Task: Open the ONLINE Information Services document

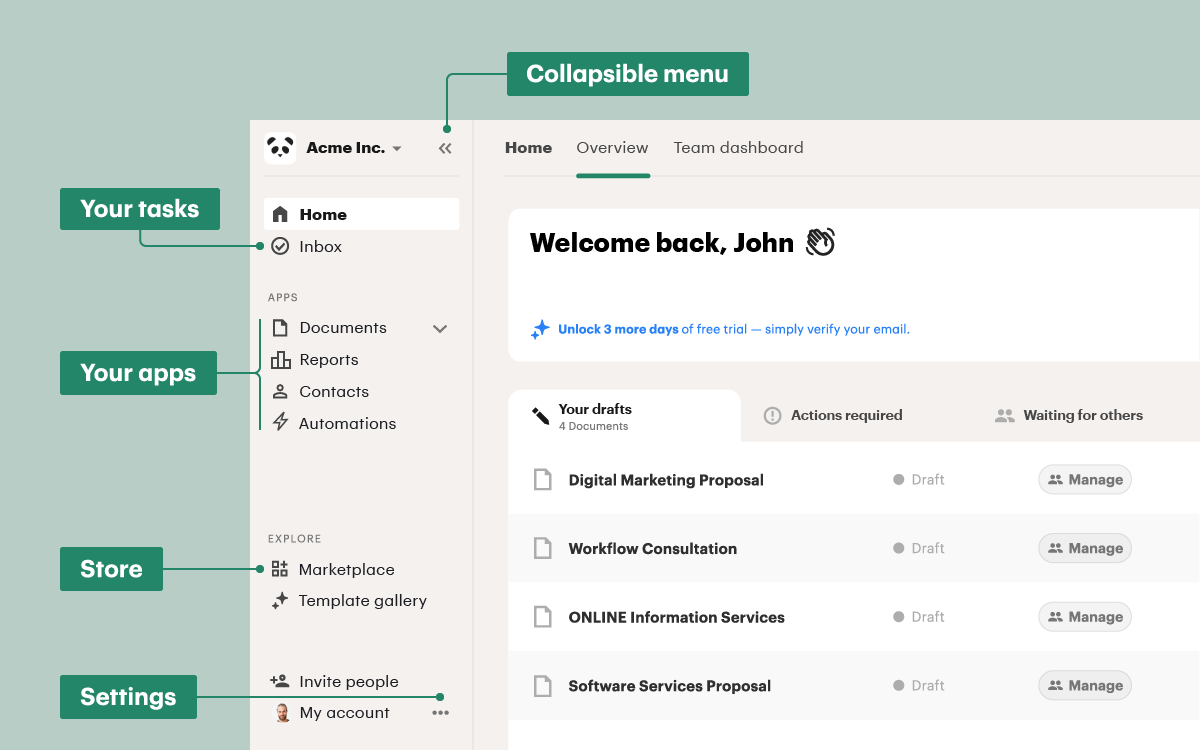Action: tap(677, 617)
